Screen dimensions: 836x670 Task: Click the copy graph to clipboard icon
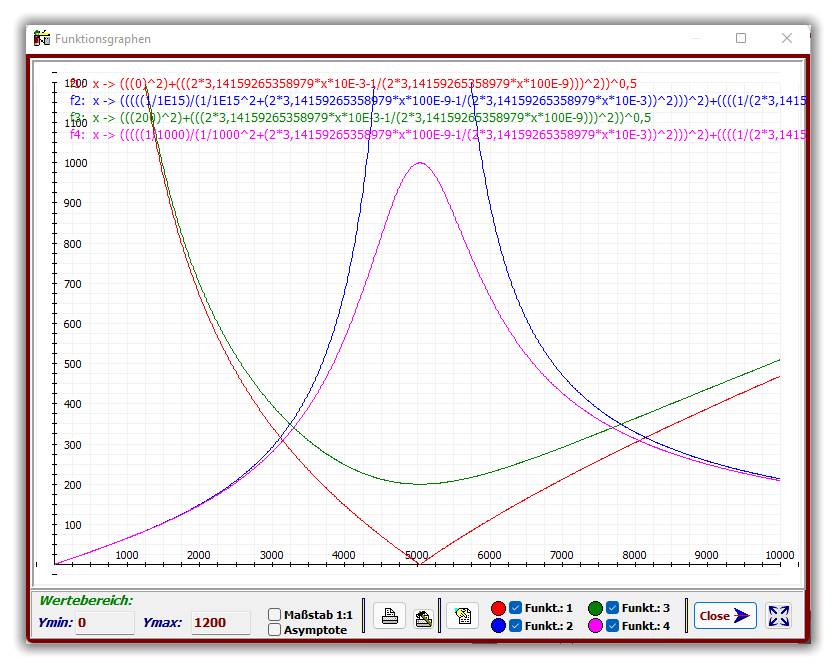462,616
